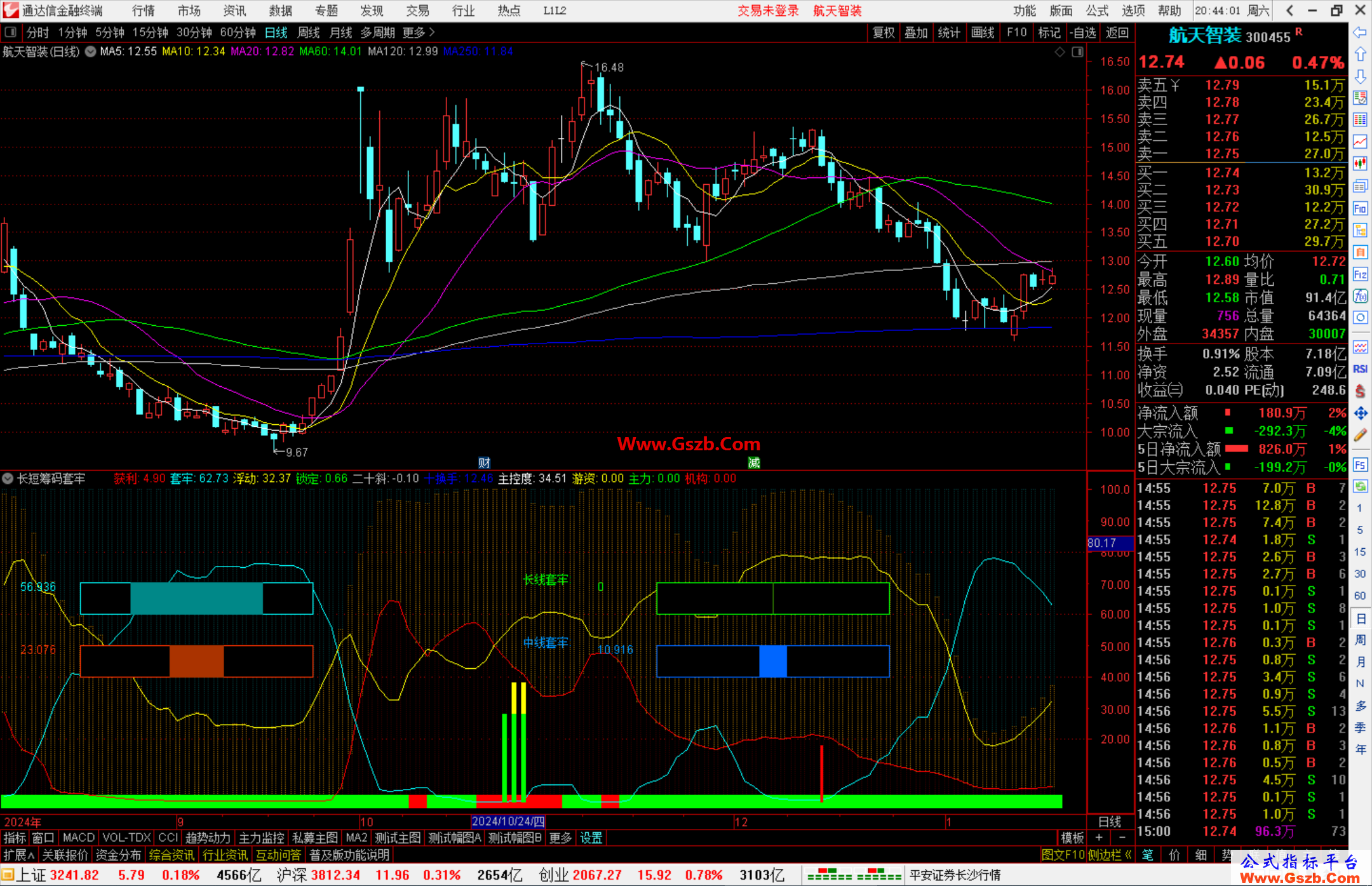Image resolution: width=1372 pixels, height=886 pixels.
Task: Click the 返回 return button
Action: 1117,32
